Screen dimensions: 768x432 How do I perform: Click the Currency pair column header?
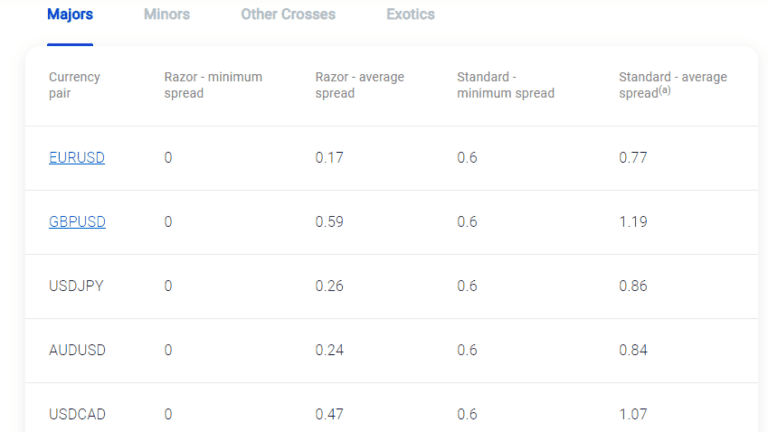point(74,85)
